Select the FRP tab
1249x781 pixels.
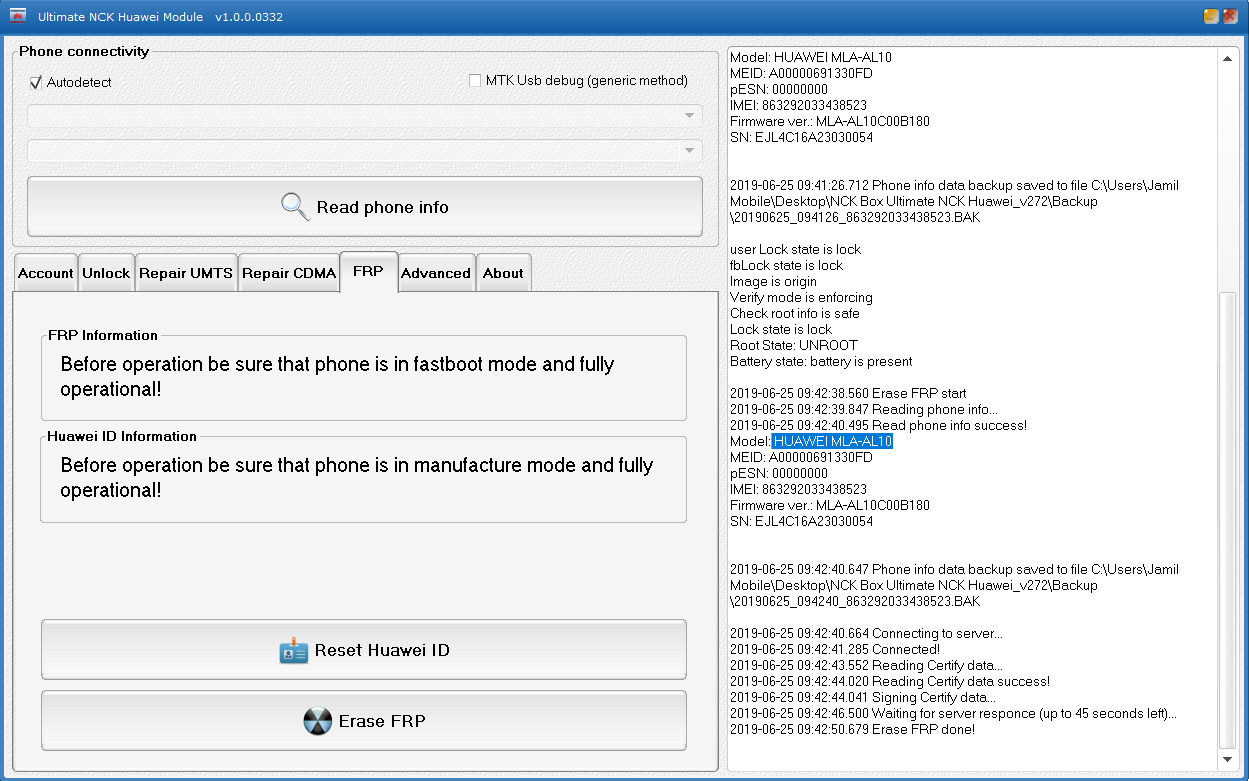368,271
